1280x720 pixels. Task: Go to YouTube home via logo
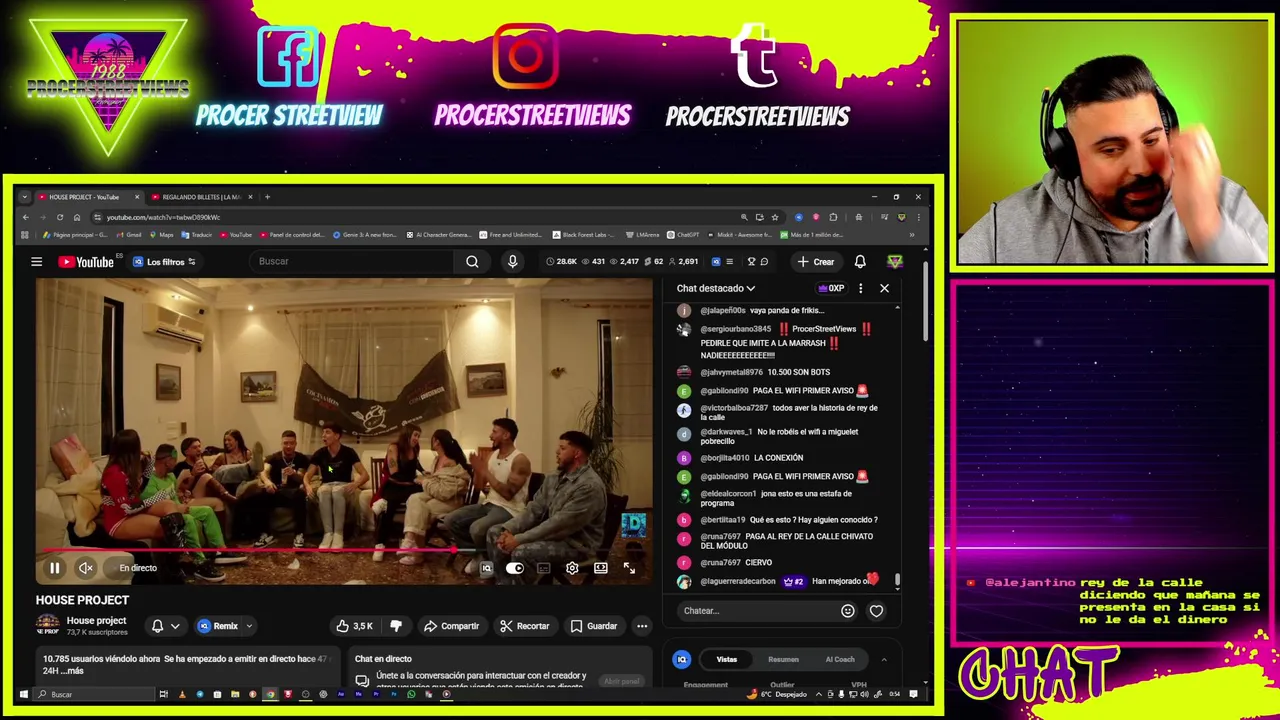coord(86,262)
